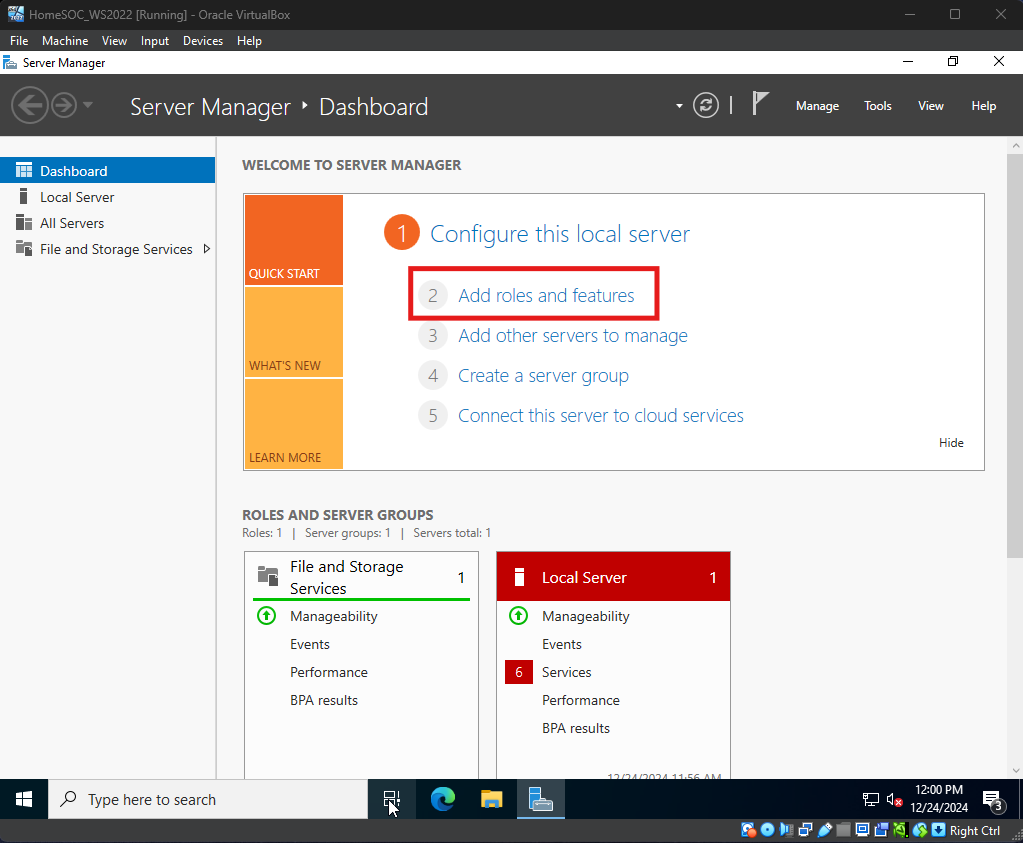Screen dimensions: 1023x843
Task: Expand the File and Storage Services arrow
Action: tap(206, 249)
